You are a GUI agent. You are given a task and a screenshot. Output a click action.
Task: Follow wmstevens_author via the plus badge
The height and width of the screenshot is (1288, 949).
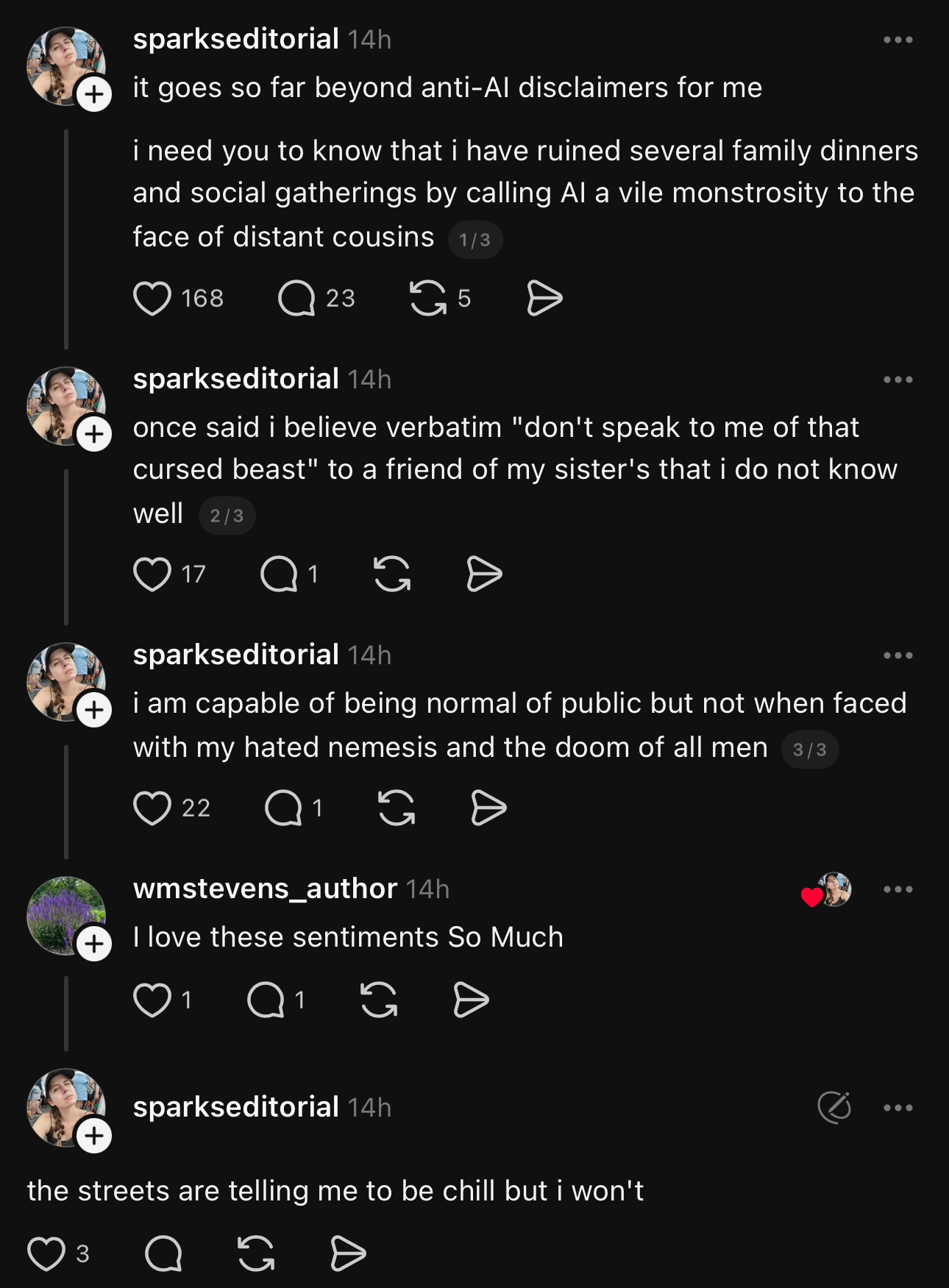tap(94, 944)
